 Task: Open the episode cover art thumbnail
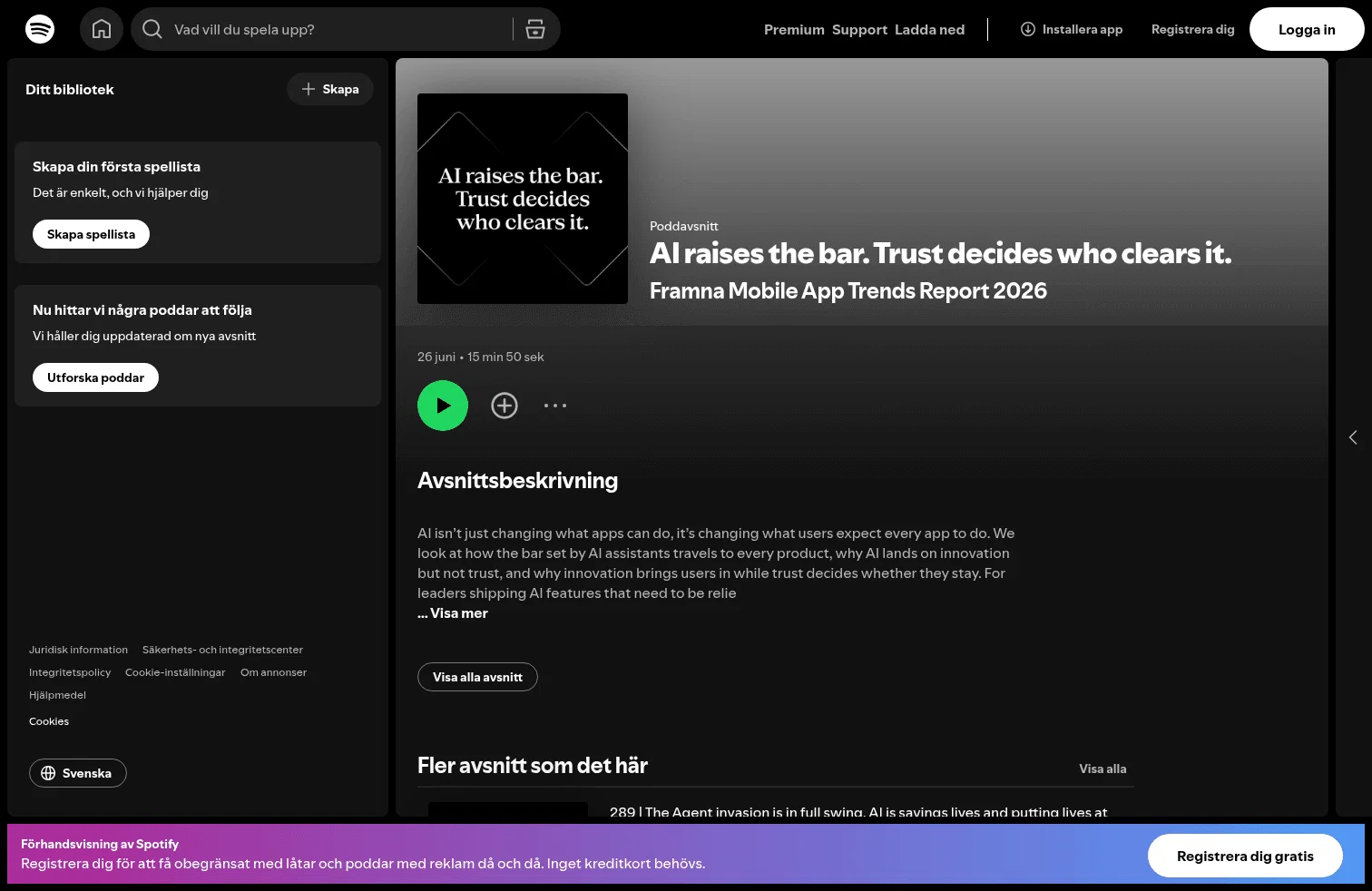(x=523, y=199)
